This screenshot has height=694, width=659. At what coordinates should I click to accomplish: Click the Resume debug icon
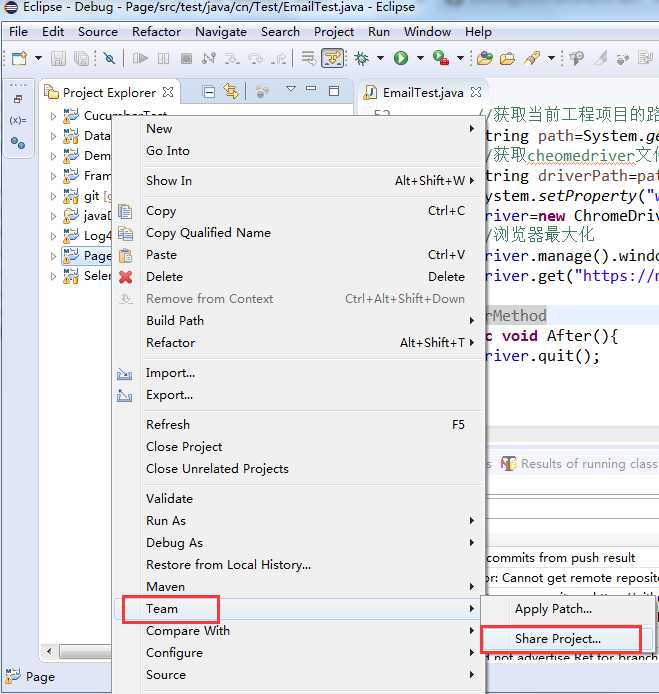tap(140, 58)
